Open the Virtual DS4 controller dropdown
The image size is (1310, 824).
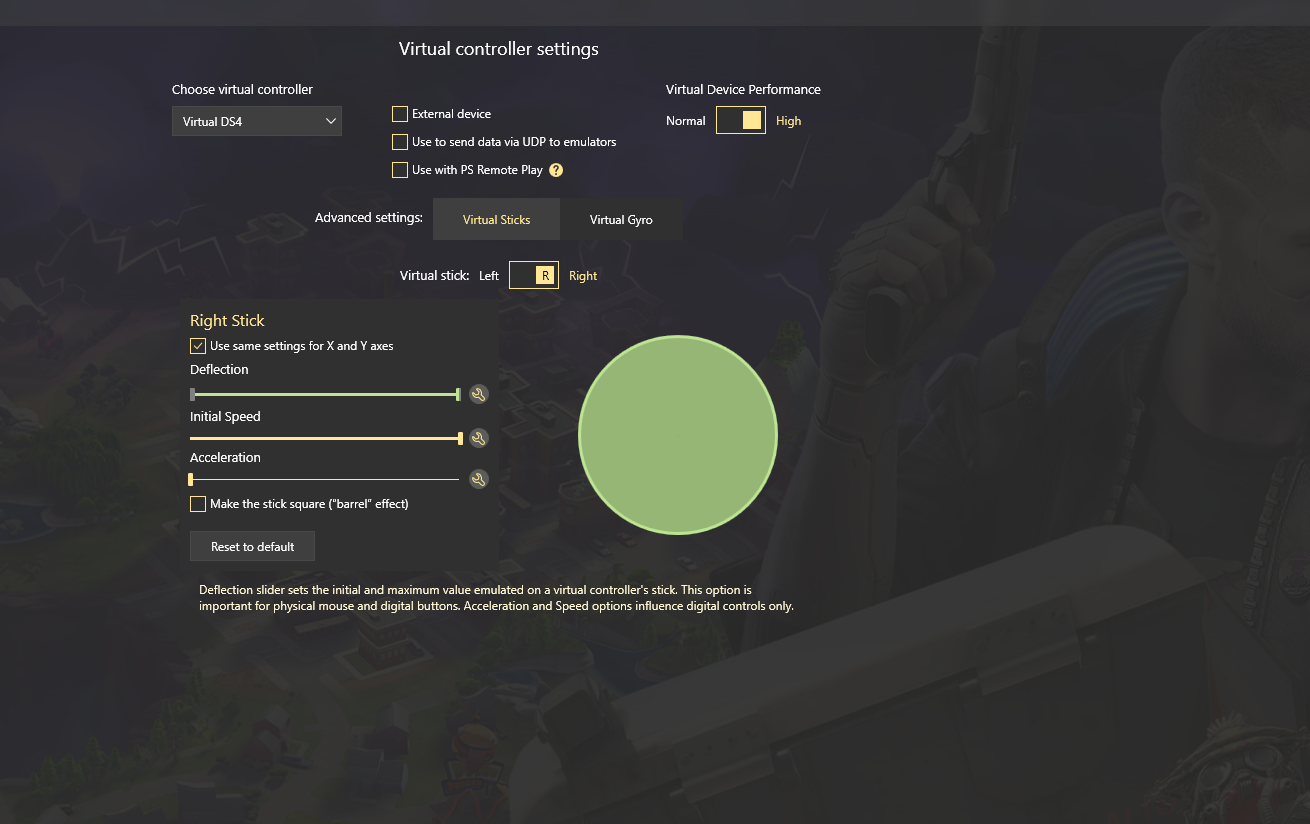(257, 121)
